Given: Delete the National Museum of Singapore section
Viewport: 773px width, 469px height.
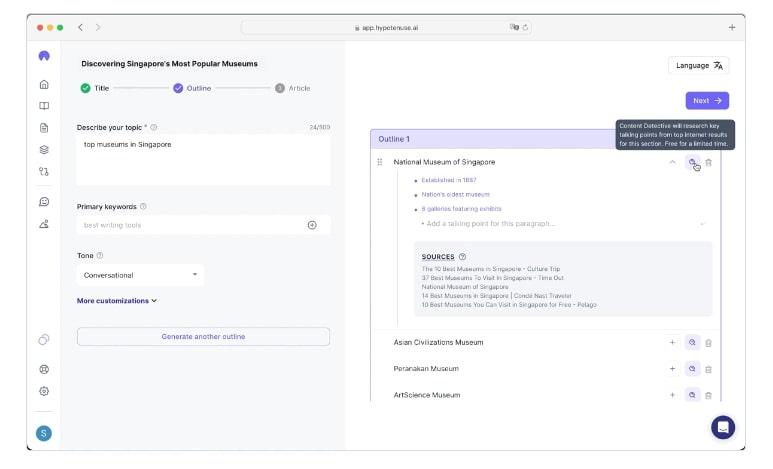Looking at the screenshot, I should coord(709,162).
